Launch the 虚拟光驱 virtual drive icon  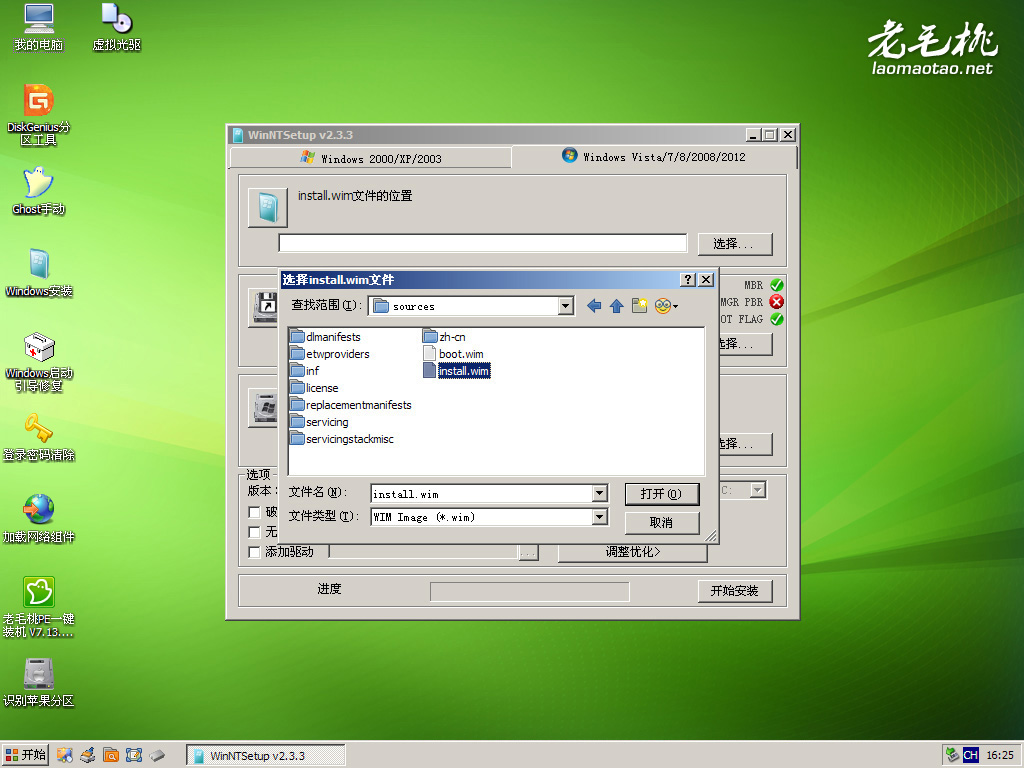(117, 28)
